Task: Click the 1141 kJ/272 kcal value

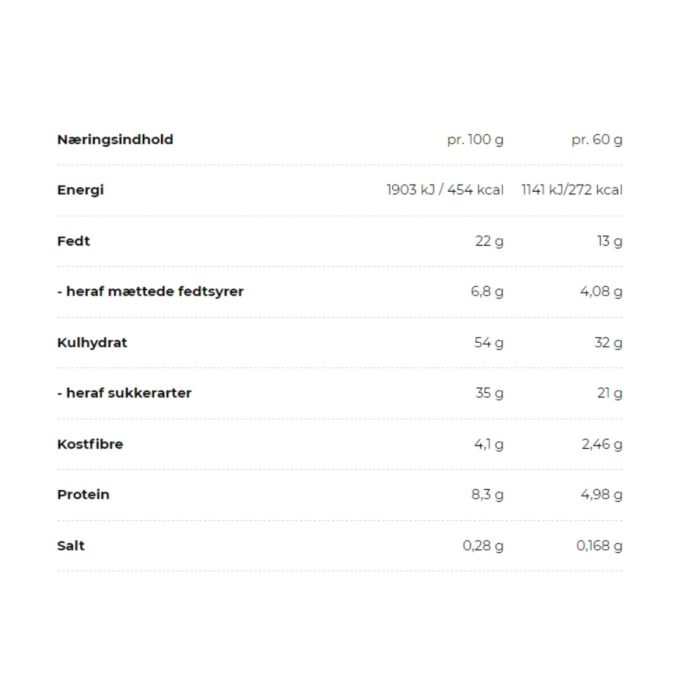Action: tap(572, 190)
